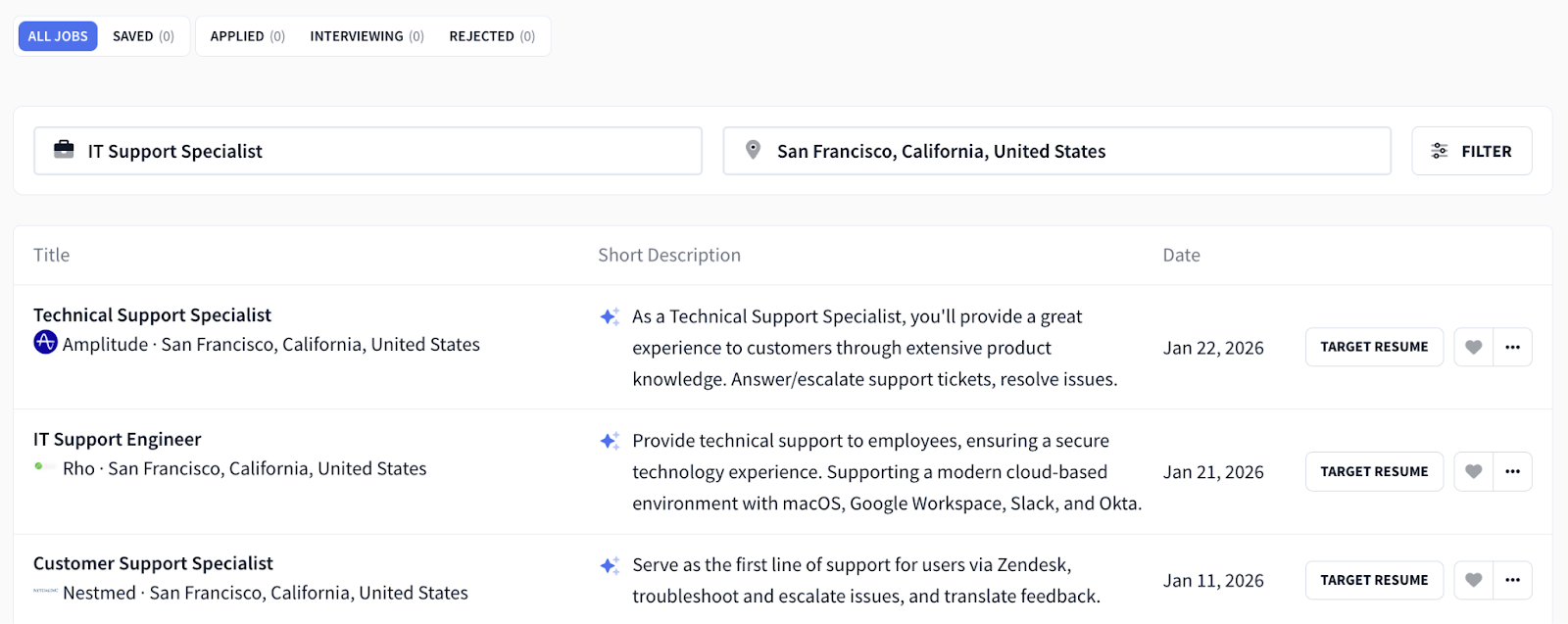The height and width of the screenshot is (624, 1568).
Task: Open the Interviewing tab
Action: coord(367,36)
